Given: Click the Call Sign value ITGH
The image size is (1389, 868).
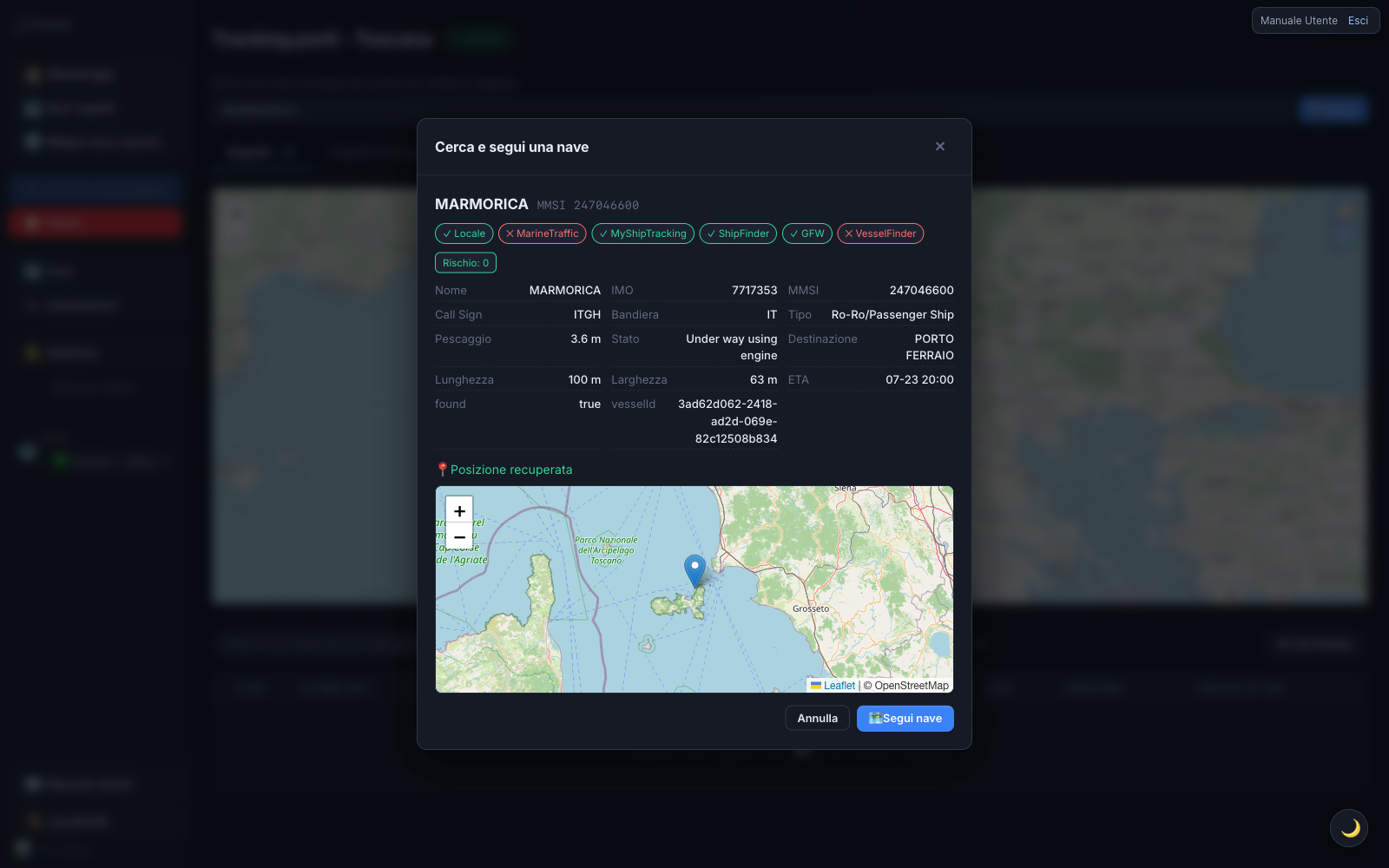Looking at the screenshot, I should (x=587, y=314).
